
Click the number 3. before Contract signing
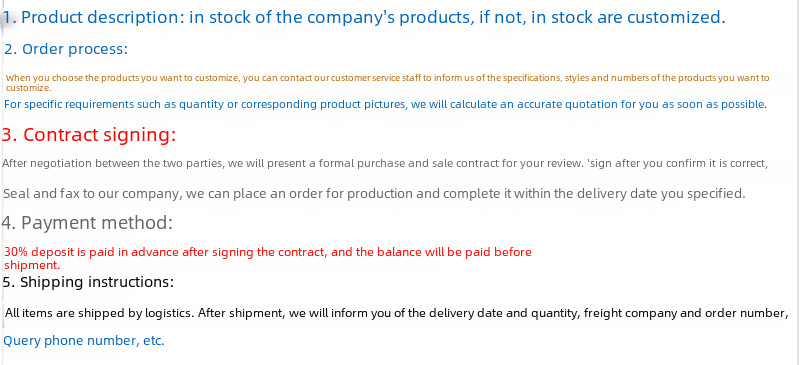(x=10, y=135)
